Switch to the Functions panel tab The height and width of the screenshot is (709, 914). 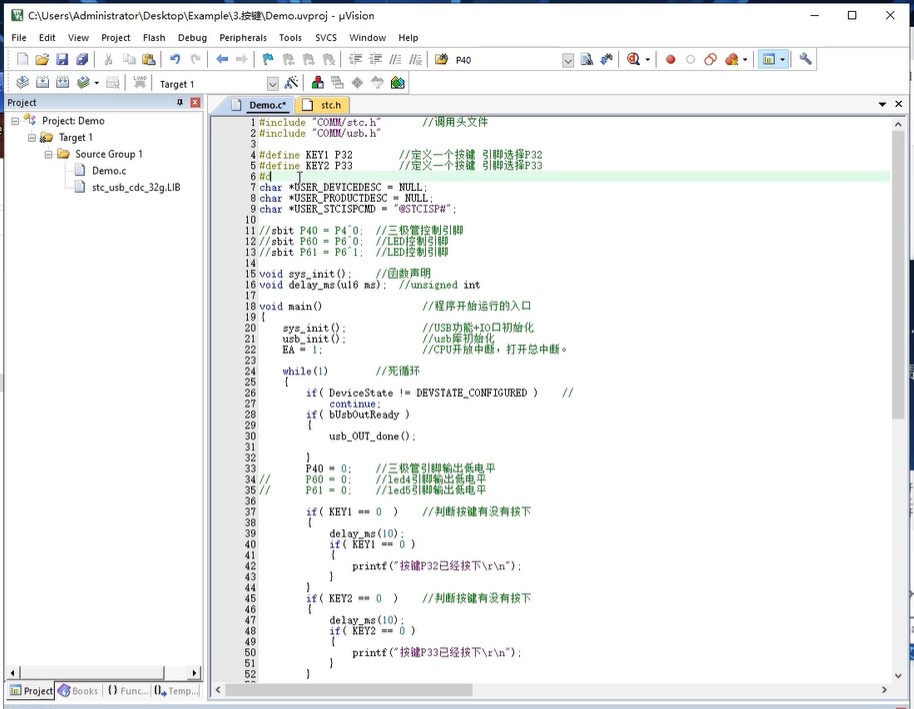coord(128,691)
